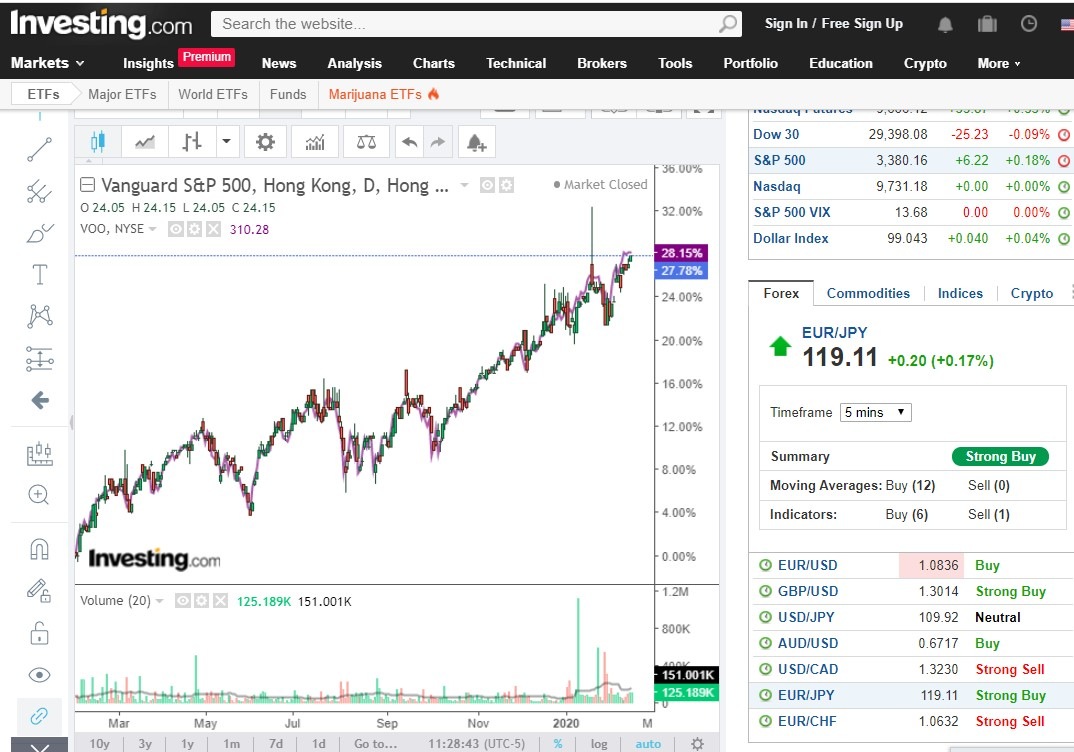
Task: Toggle visibility of VOO comparison series
Action: coord(175,229)
